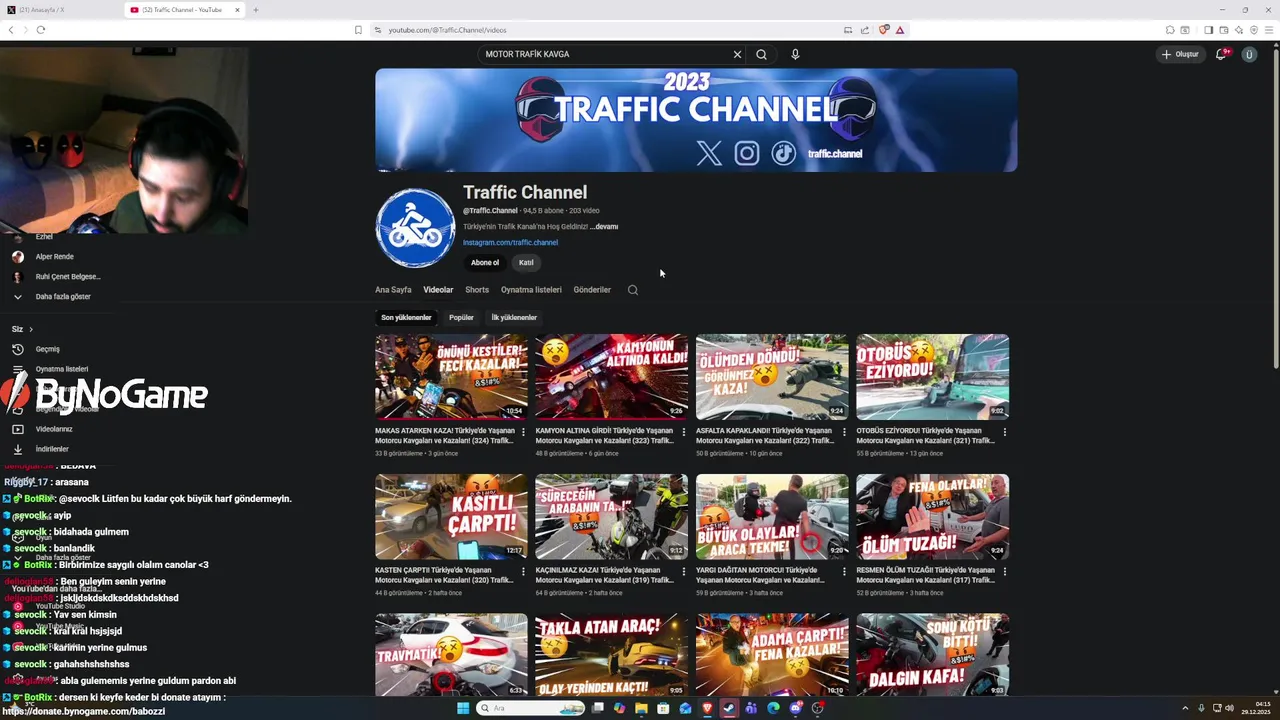Bookmark this page with the bookmark icon
The image size is (1280, 720).
click(358, 30)
